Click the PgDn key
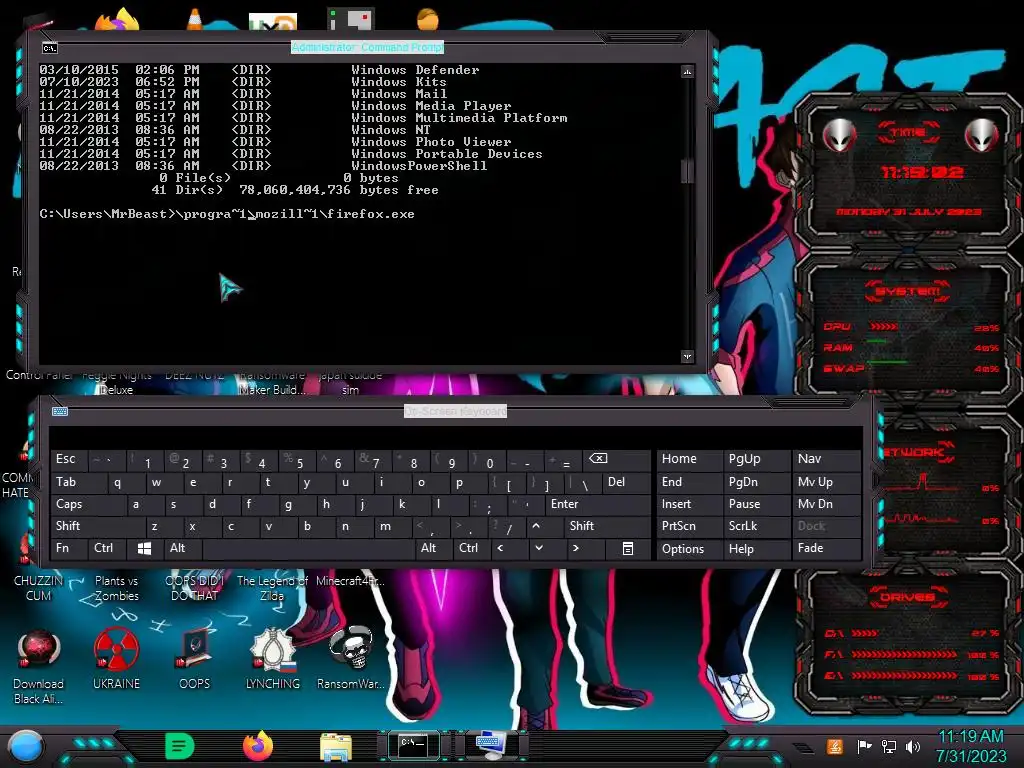Image resolution: width=1024 pixels, height=768 pixels. click(x=757, y=483)
